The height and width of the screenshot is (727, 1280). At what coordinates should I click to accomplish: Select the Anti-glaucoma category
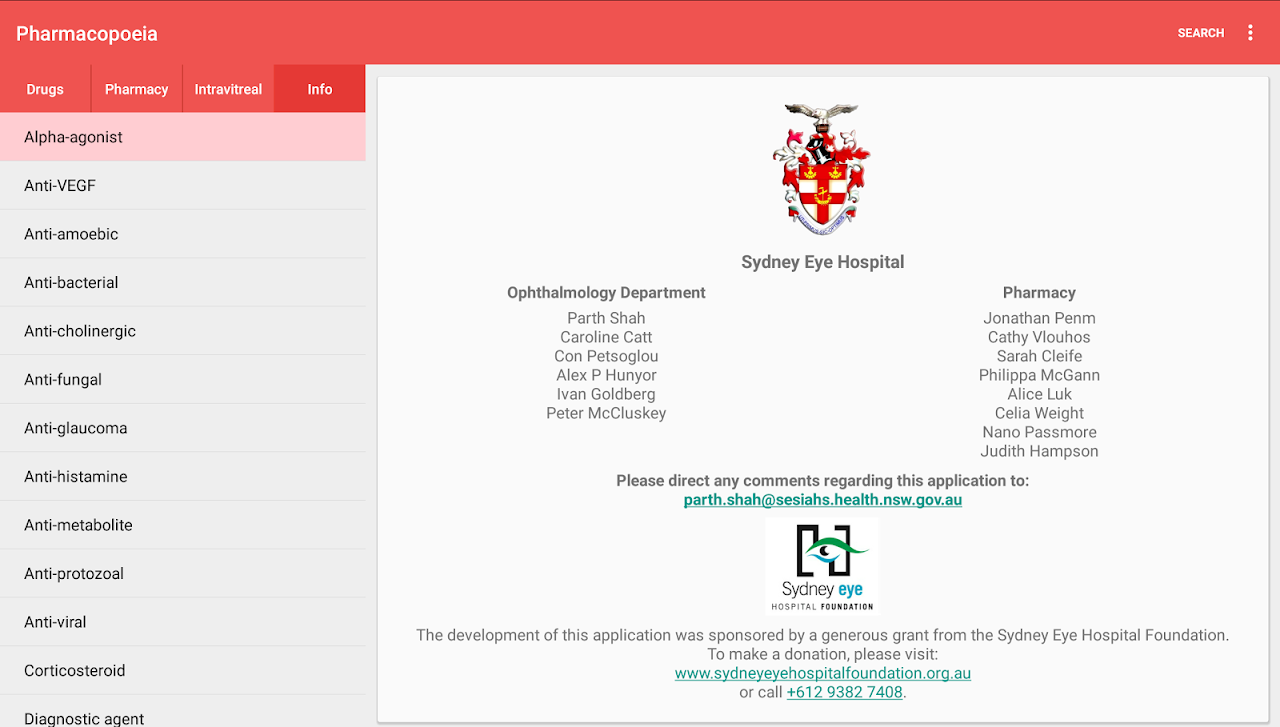pyautogui.click(x=182, y=428)
